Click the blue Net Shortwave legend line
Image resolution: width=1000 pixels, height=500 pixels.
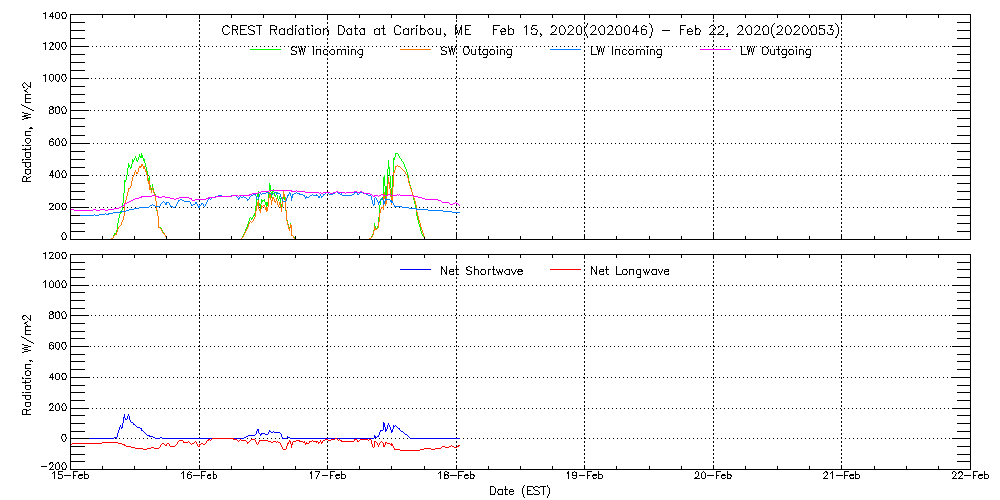pyautogui.click(x=415, y=271)
